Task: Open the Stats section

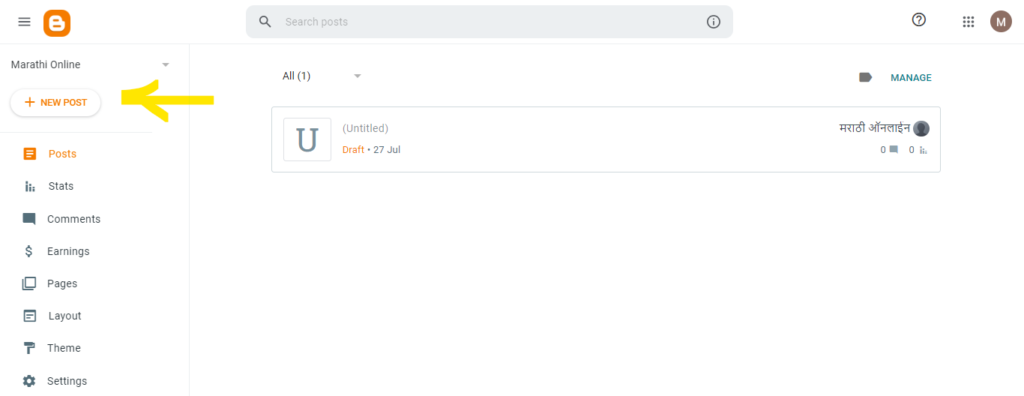Action: (61, 186)
